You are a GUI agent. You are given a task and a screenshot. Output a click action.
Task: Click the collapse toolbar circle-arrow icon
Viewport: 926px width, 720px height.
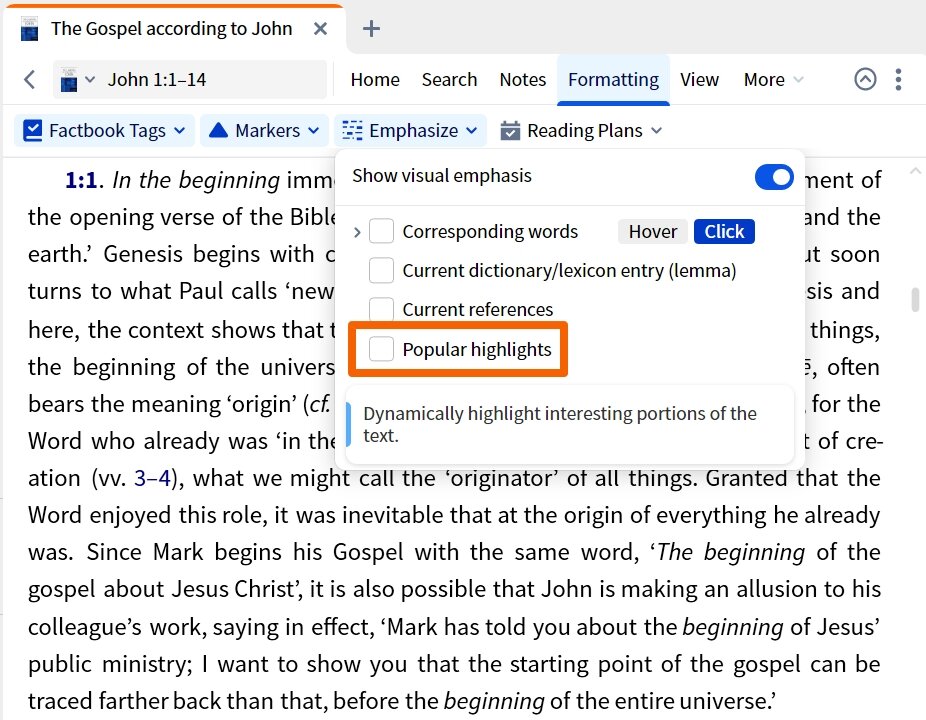click(865, 79)
